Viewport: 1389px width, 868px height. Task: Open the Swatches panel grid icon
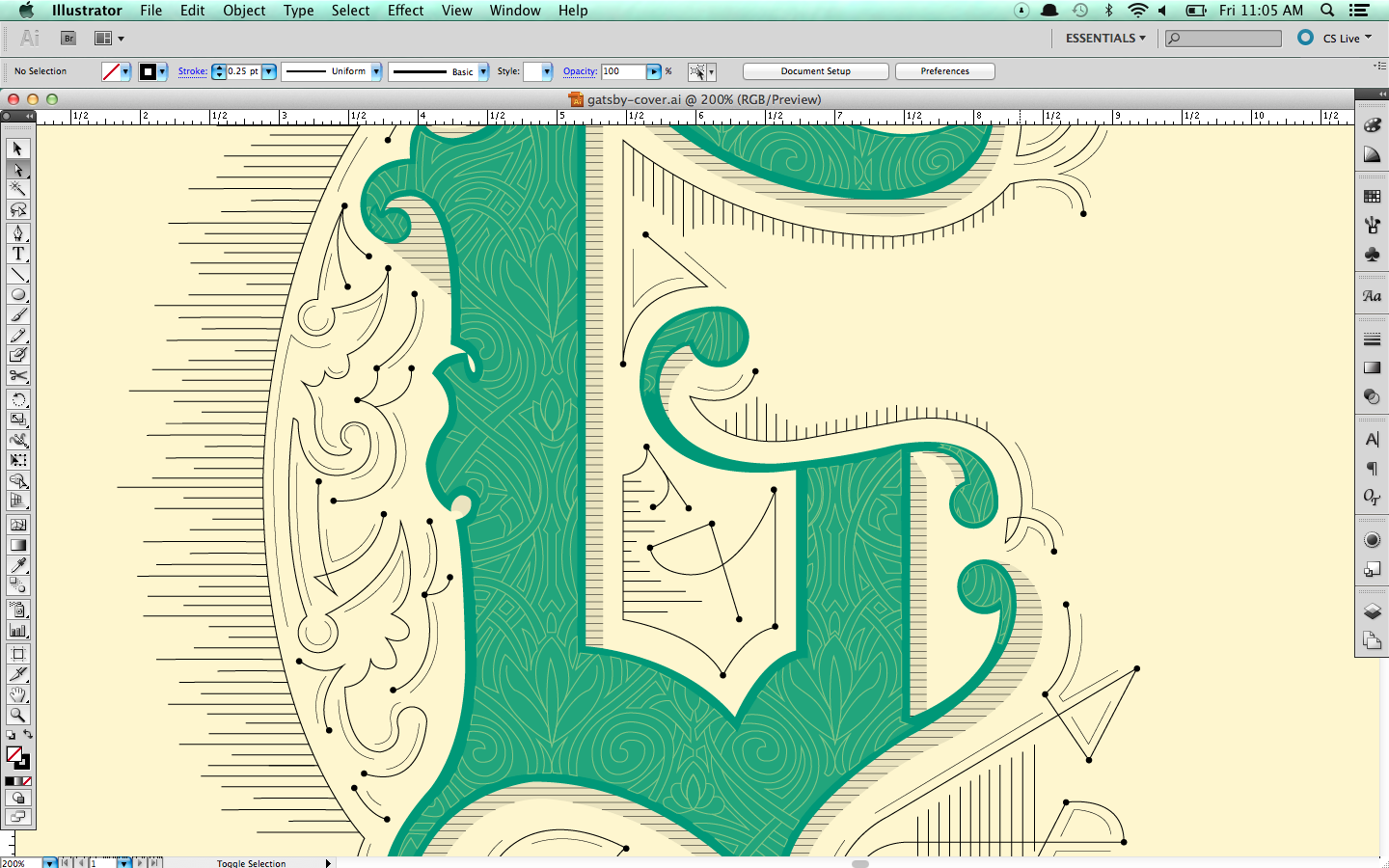(x=1372, y=196)
